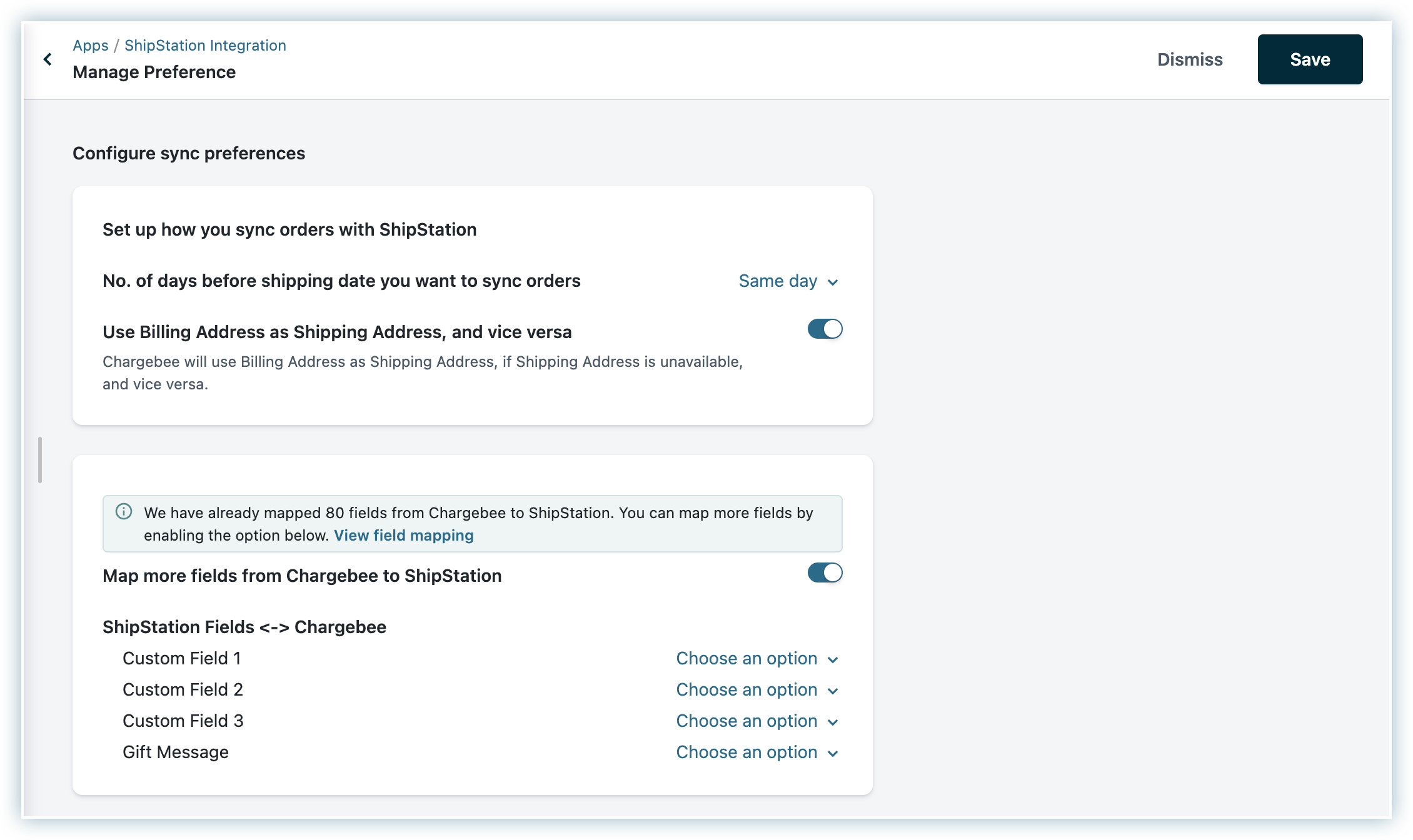The width and height of the screenshot is (1413, 840).
Task: Open the Same day dropdown
Action: (x=778, y=281)
